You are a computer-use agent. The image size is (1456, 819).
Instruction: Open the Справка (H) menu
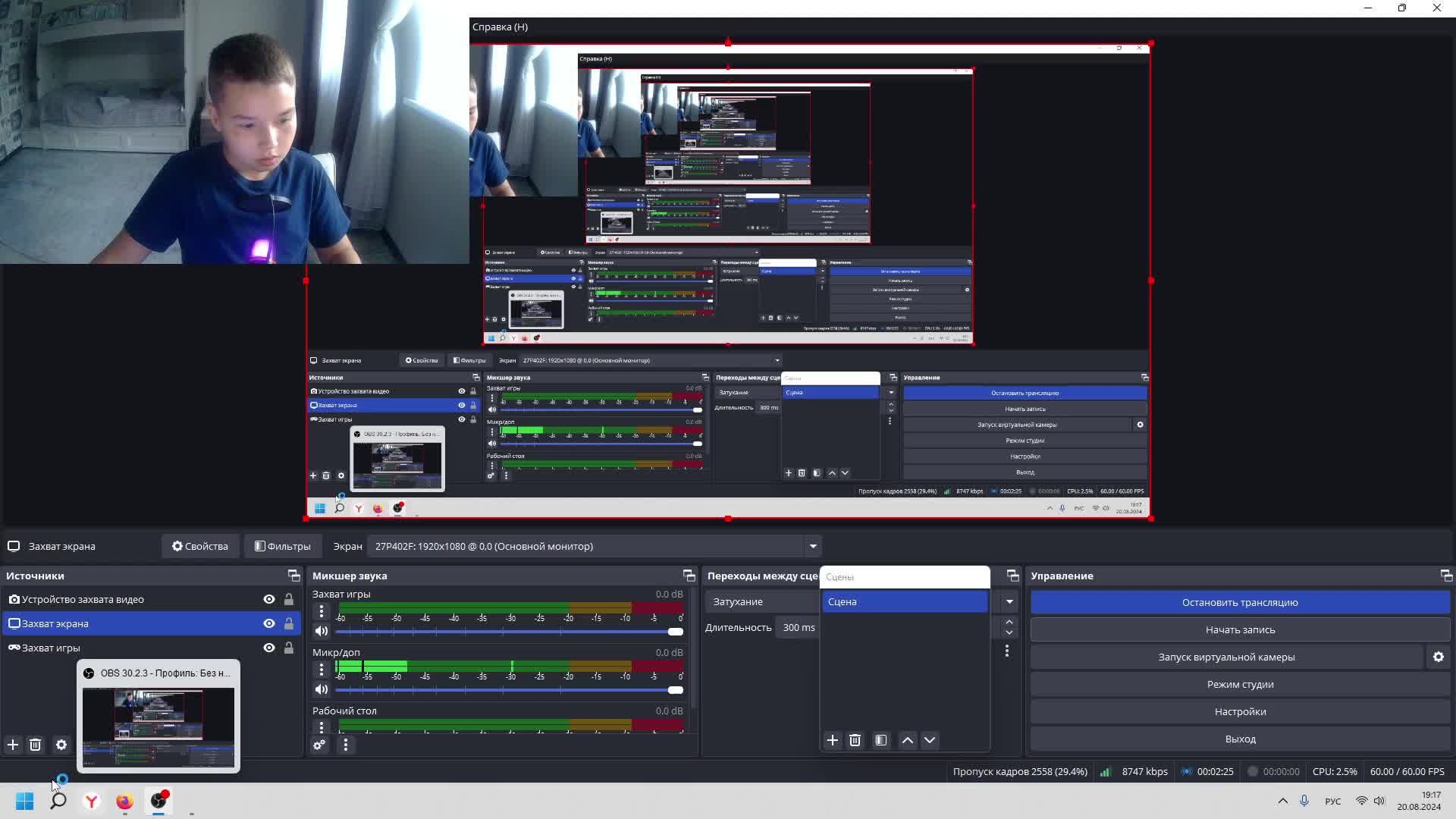[x=500, y=27]
